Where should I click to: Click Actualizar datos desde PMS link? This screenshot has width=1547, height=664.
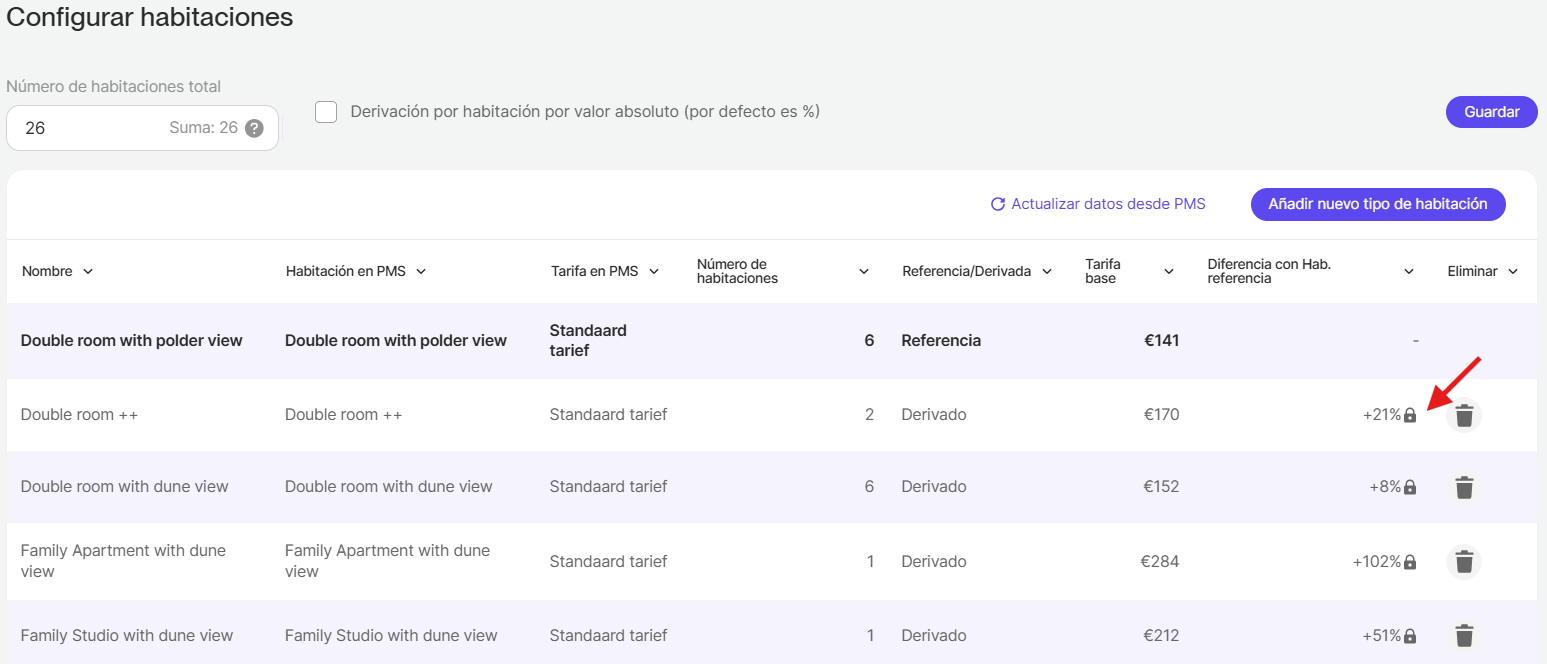click(x=1098, y=204)
